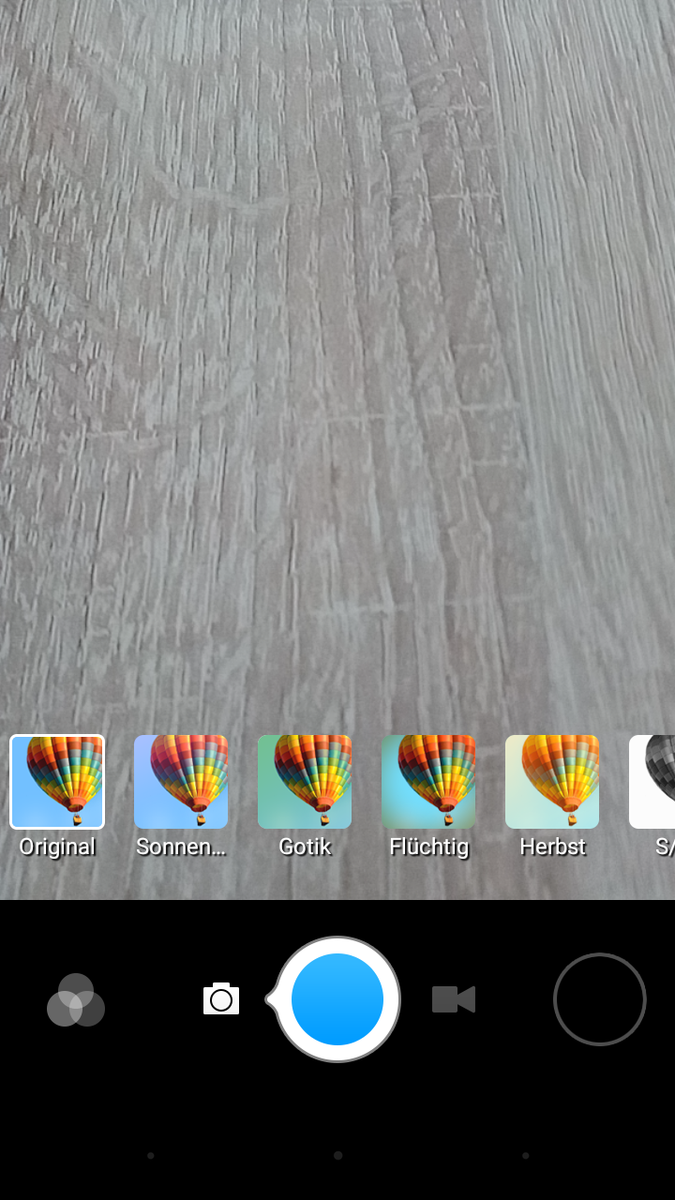Apply the Gotik filter thumbnail
The image size is (675, 1200).
[305, 782]
